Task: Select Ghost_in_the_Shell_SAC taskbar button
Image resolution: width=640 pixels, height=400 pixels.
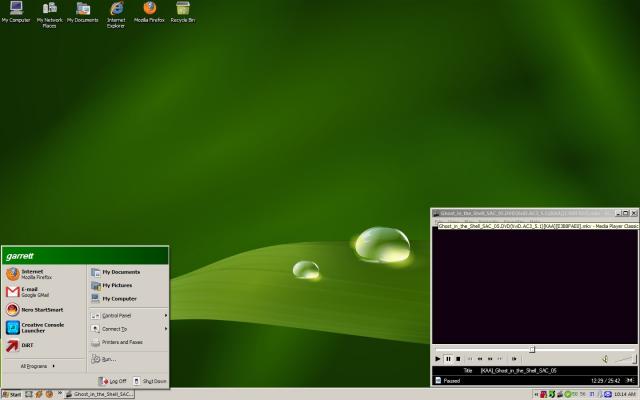Action: pos(99,394)
